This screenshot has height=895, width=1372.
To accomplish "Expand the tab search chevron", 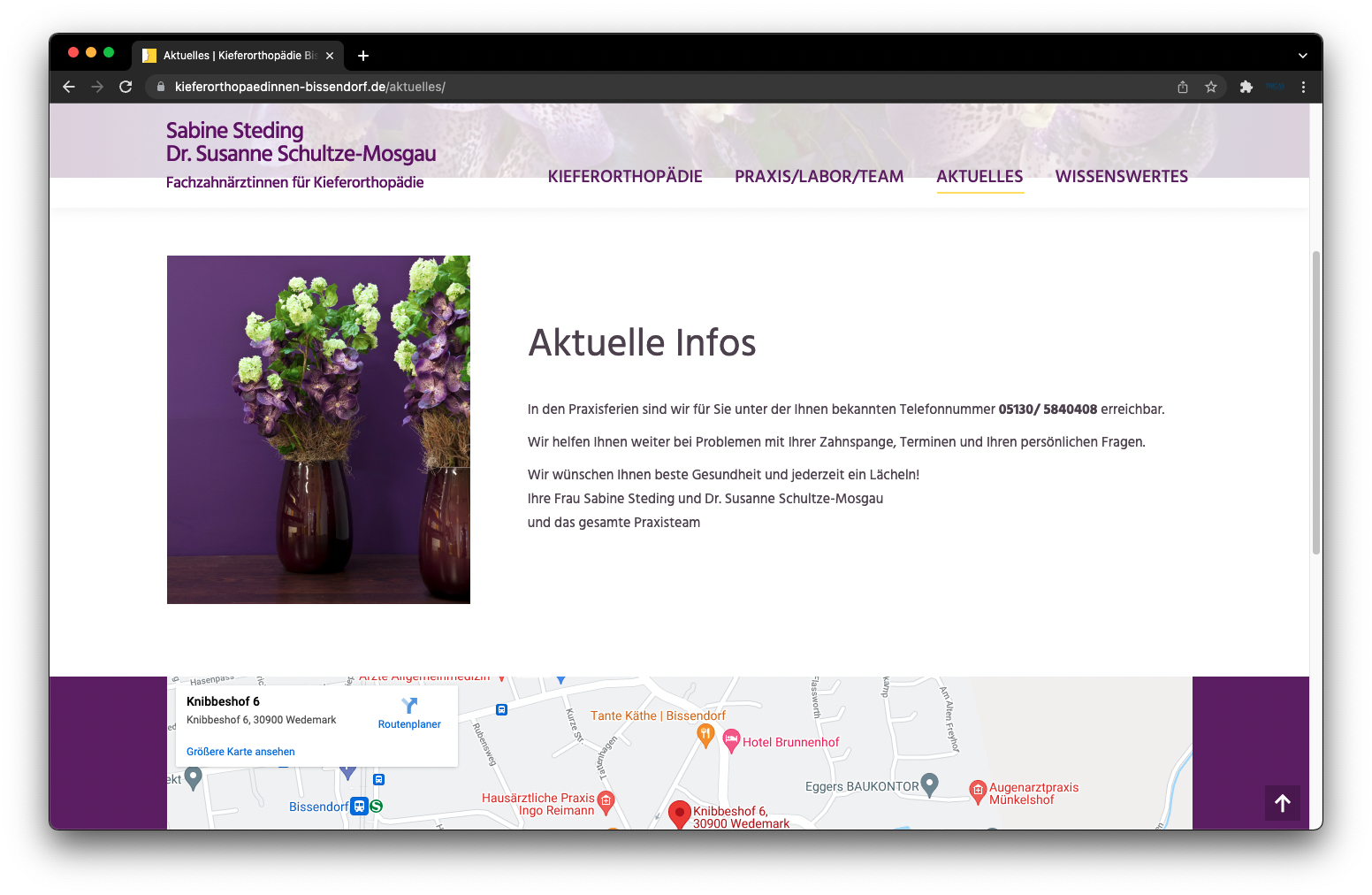I will 1302,56.
